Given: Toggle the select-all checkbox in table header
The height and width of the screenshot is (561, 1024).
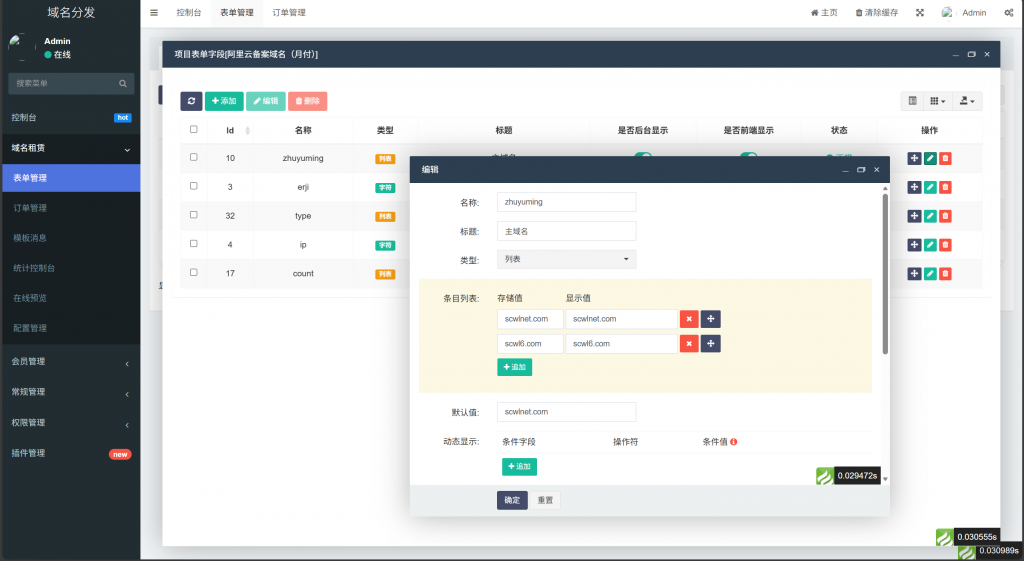Looking at the screenshot, I should [x=193, y=129].
